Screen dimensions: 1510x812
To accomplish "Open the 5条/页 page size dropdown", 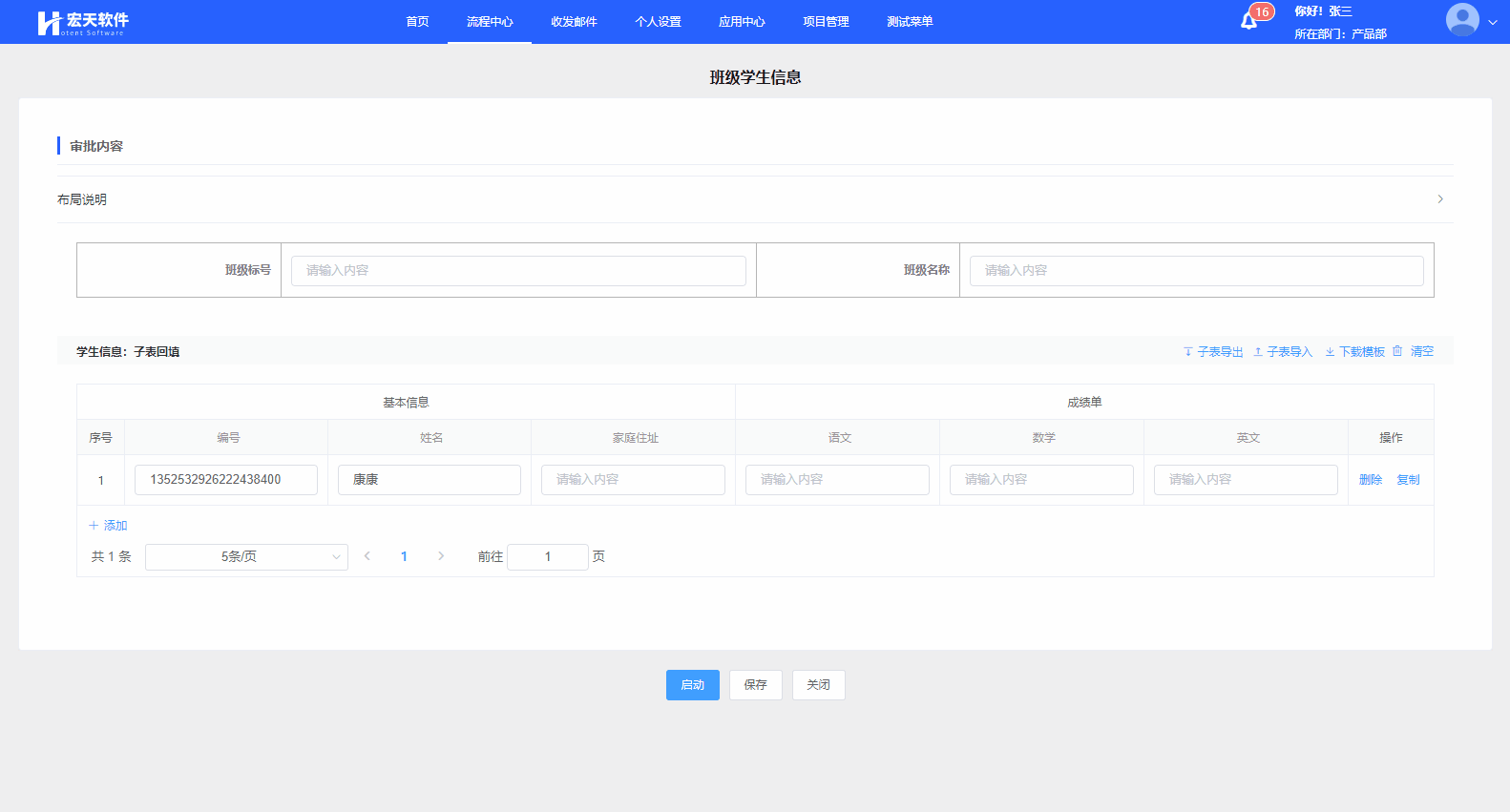I will (246, 557).
